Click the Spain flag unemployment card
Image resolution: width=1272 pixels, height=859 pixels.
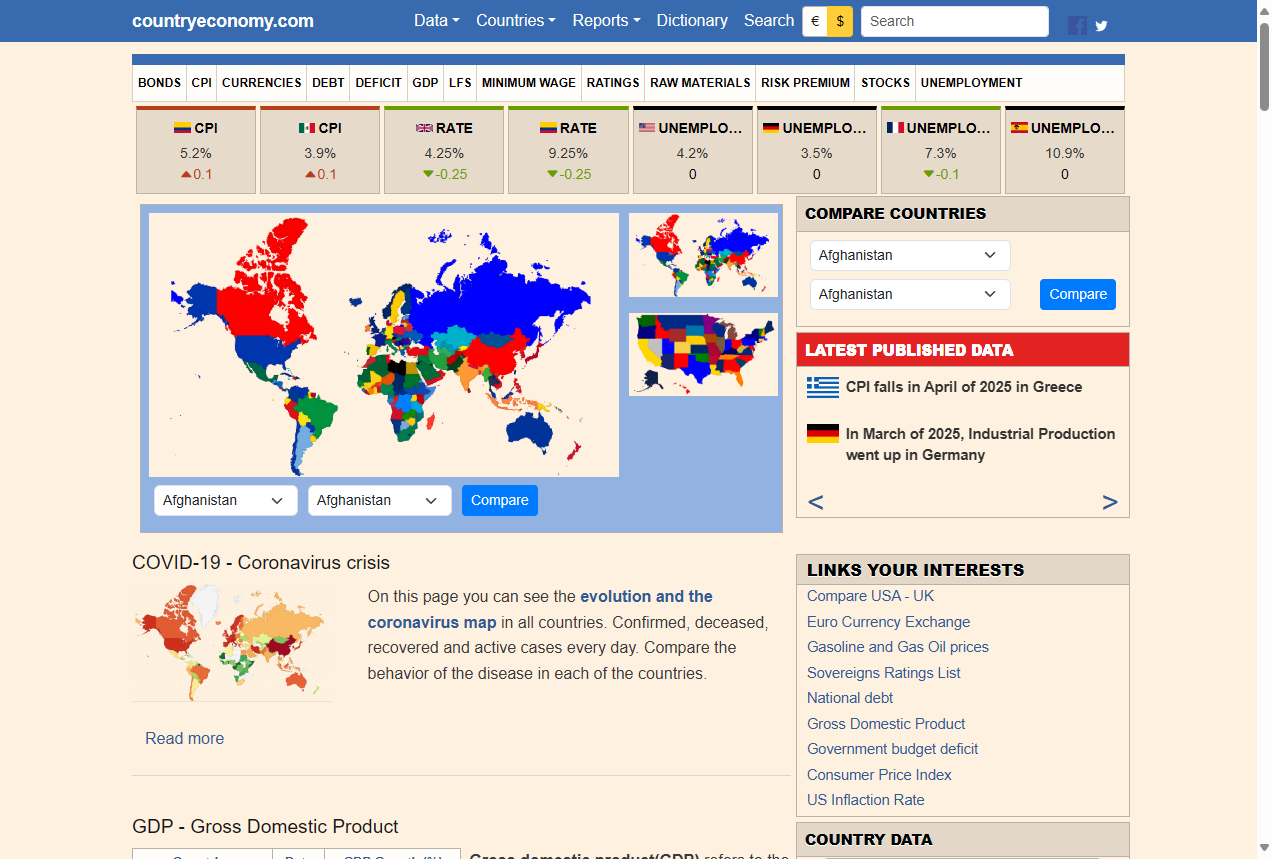pos(1021,127)
